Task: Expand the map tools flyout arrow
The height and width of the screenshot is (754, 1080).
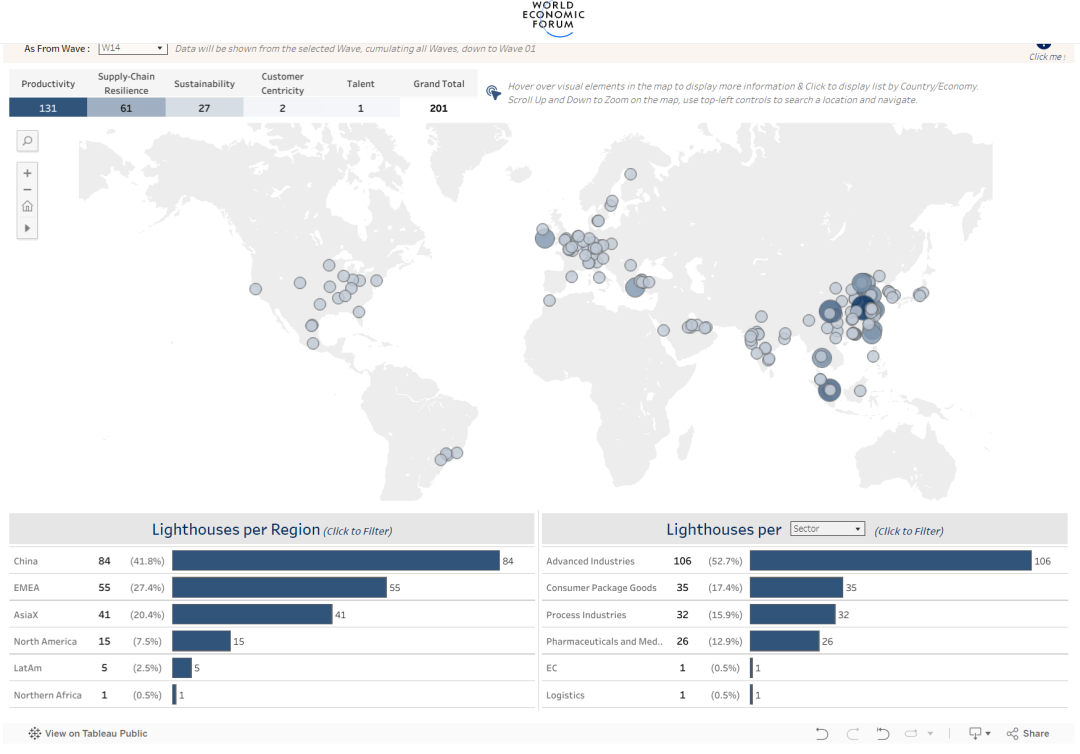Action: pos(27,228)
